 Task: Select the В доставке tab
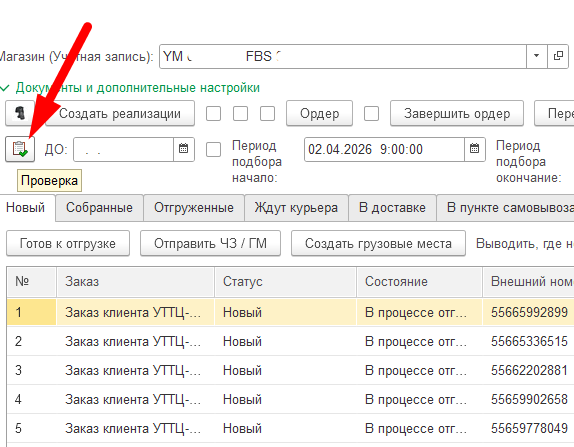point(392,208)
